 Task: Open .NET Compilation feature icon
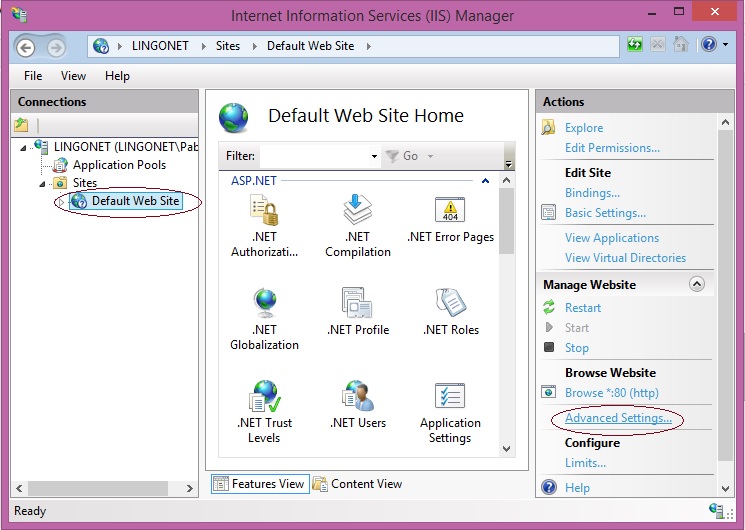point(357,210)
